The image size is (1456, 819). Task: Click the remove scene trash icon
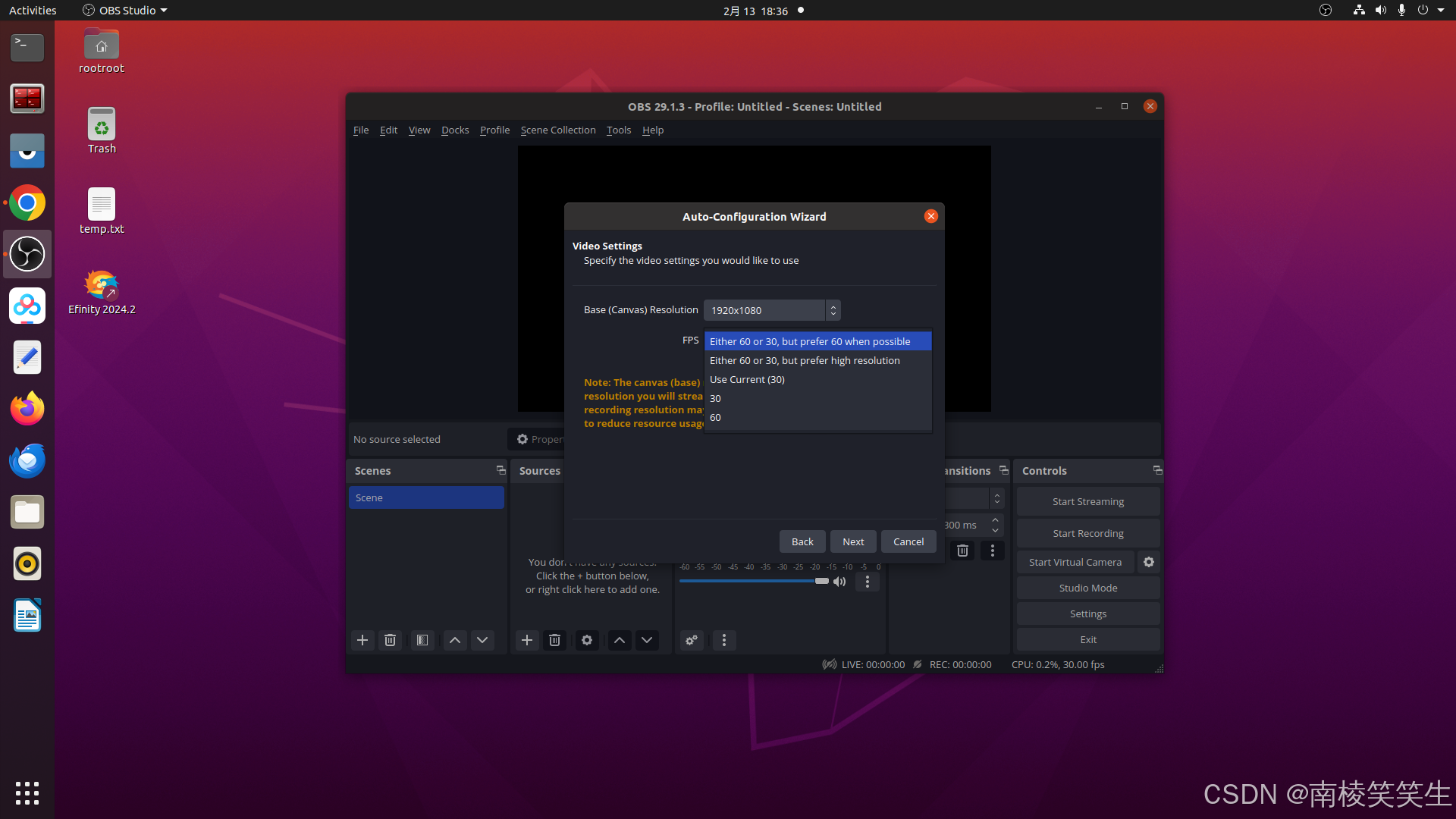point(390,640)
